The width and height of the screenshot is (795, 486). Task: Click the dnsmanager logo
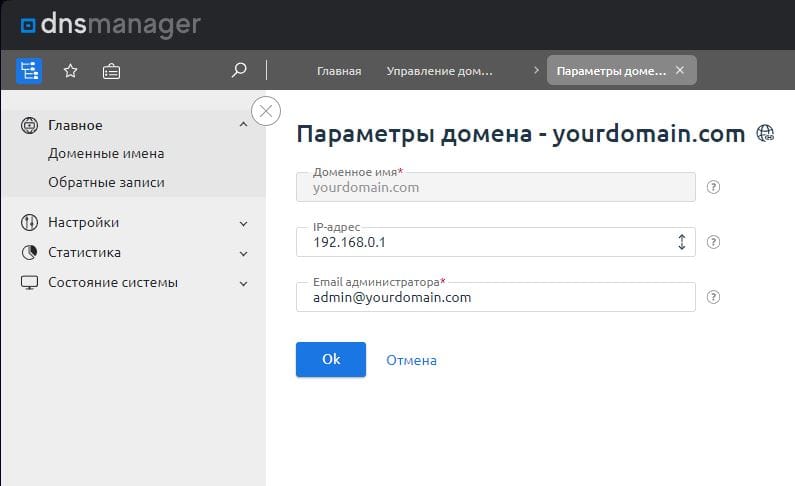tap(111, 24)
